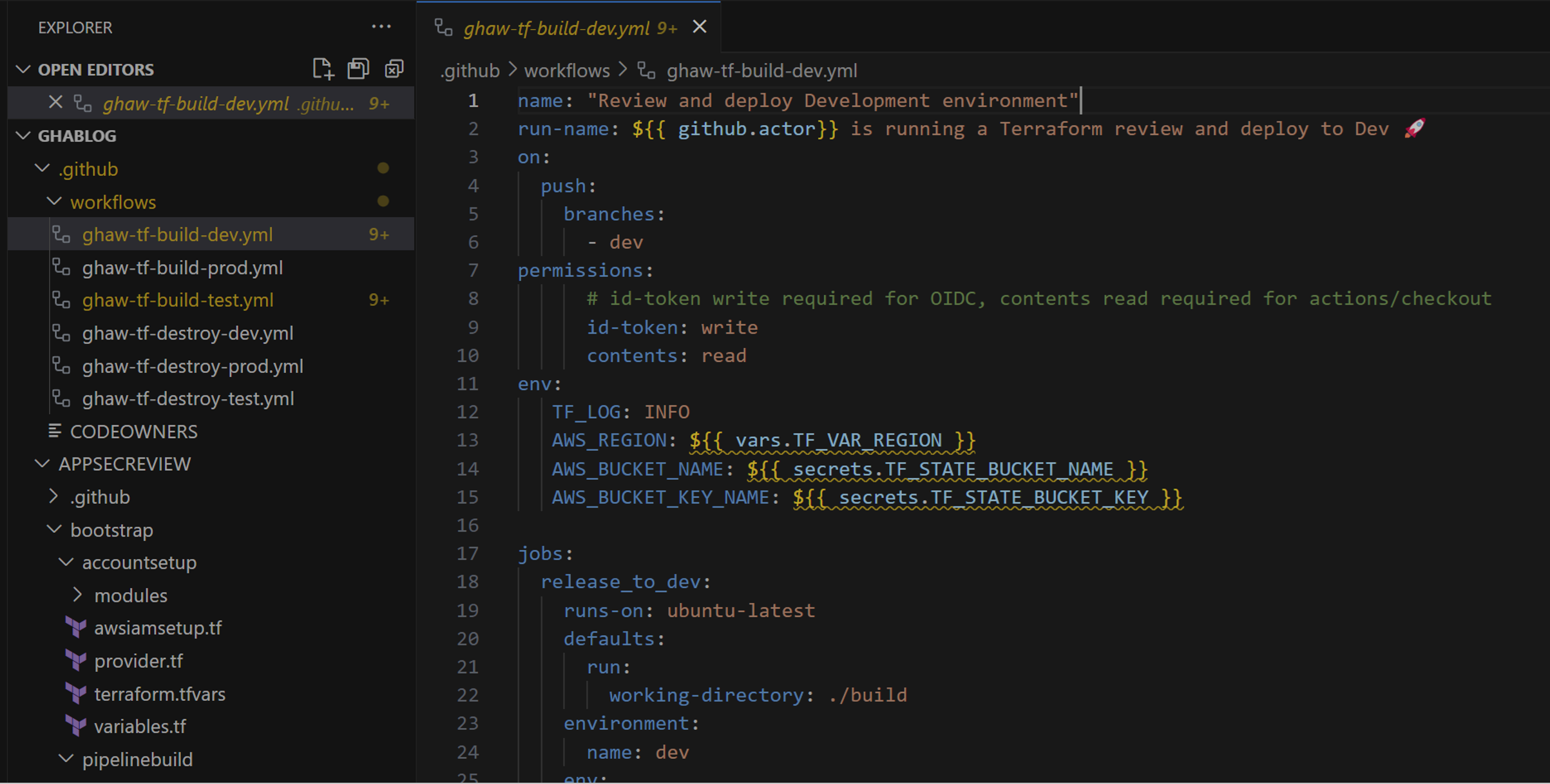Click the Close All Editors icon
Screen dimensions: 1550x784
394,68
